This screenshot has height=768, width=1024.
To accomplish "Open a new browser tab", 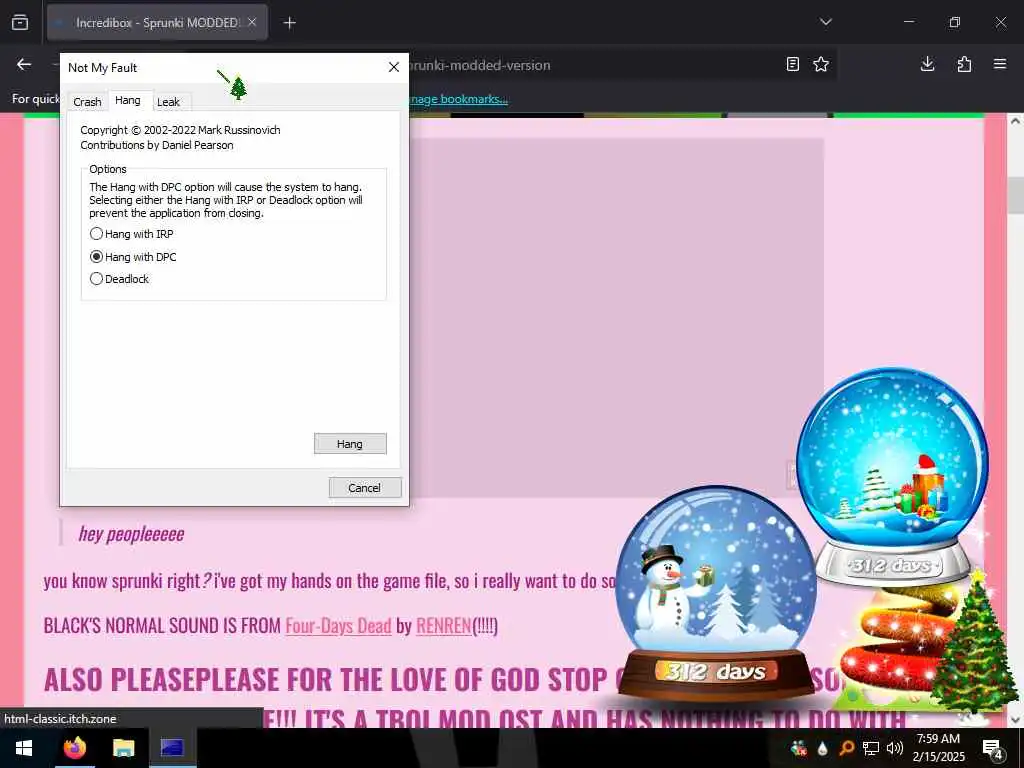I will (289, 23).
